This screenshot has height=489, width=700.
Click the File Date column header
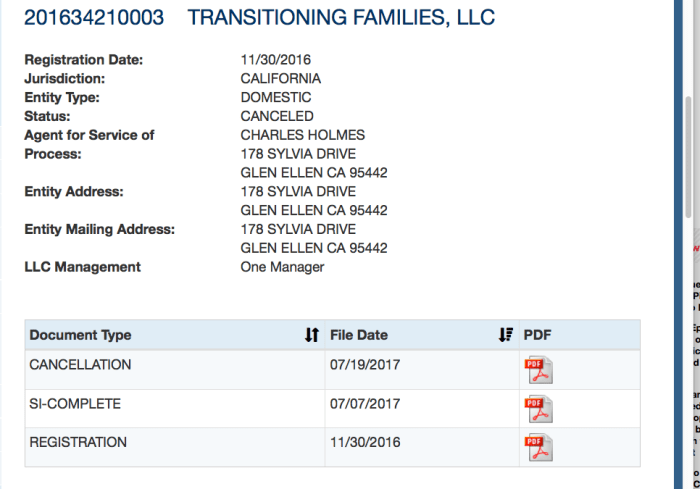pos(359,335)
